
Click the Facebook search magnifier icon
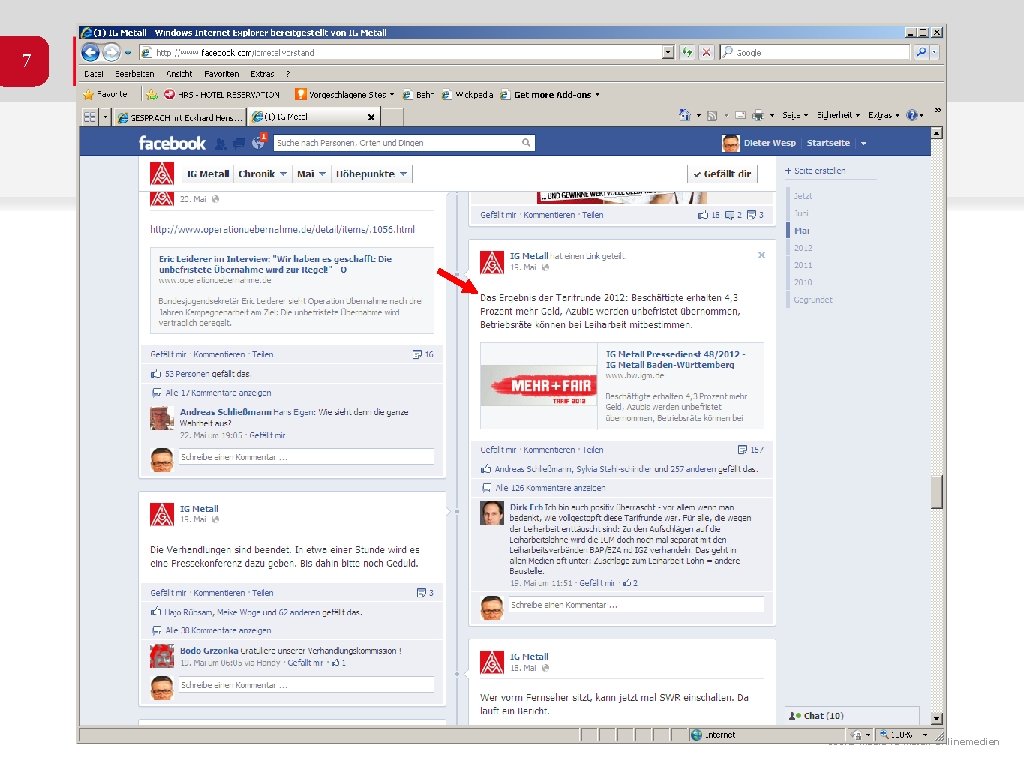point(526,142)
